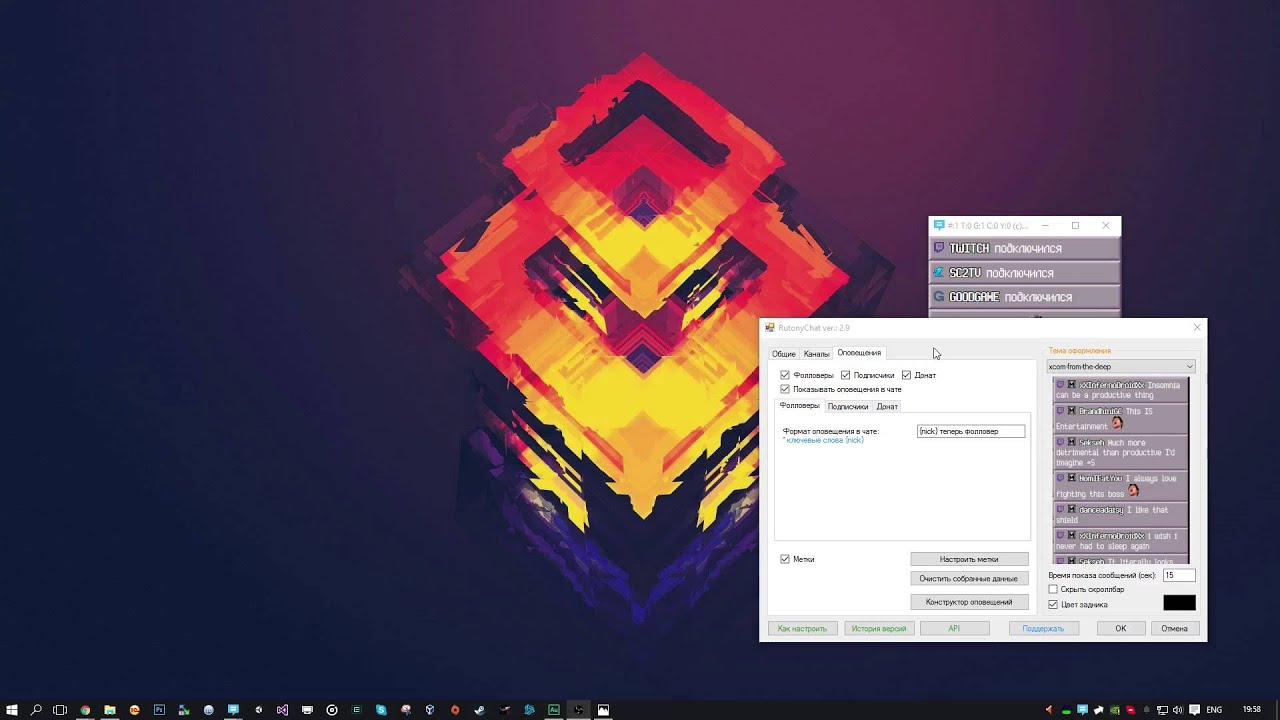Switch to the Общие tab
The image size is (1280, 720).
(784, 354)
